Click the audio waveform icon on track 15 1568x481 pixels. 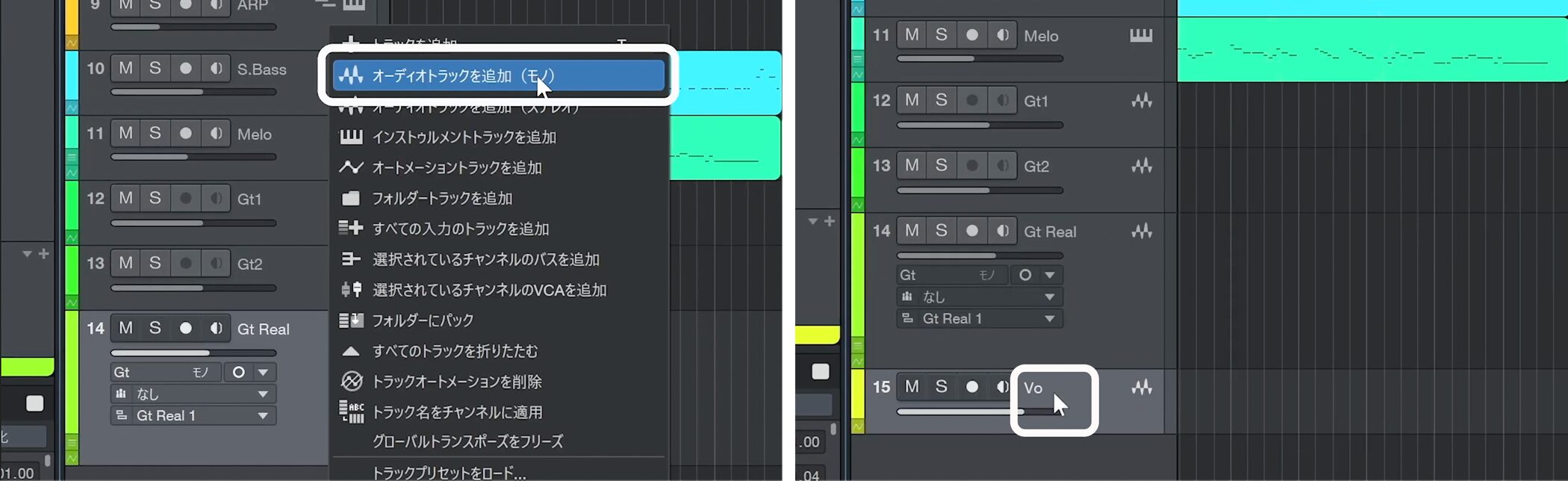pyautogui.click(x=1141, y=387)
